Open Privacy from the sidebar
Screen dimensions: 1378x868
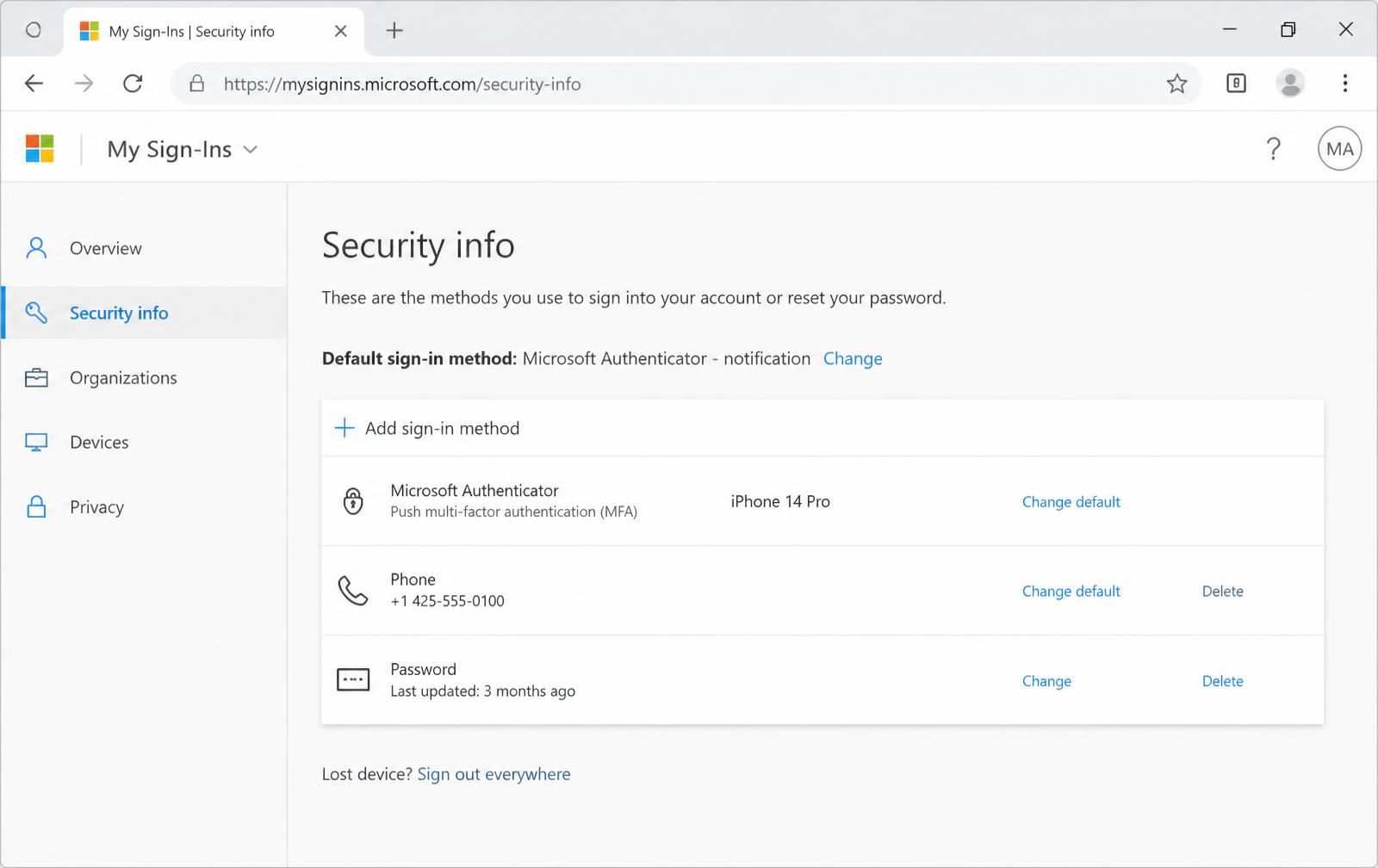[144, 506]
